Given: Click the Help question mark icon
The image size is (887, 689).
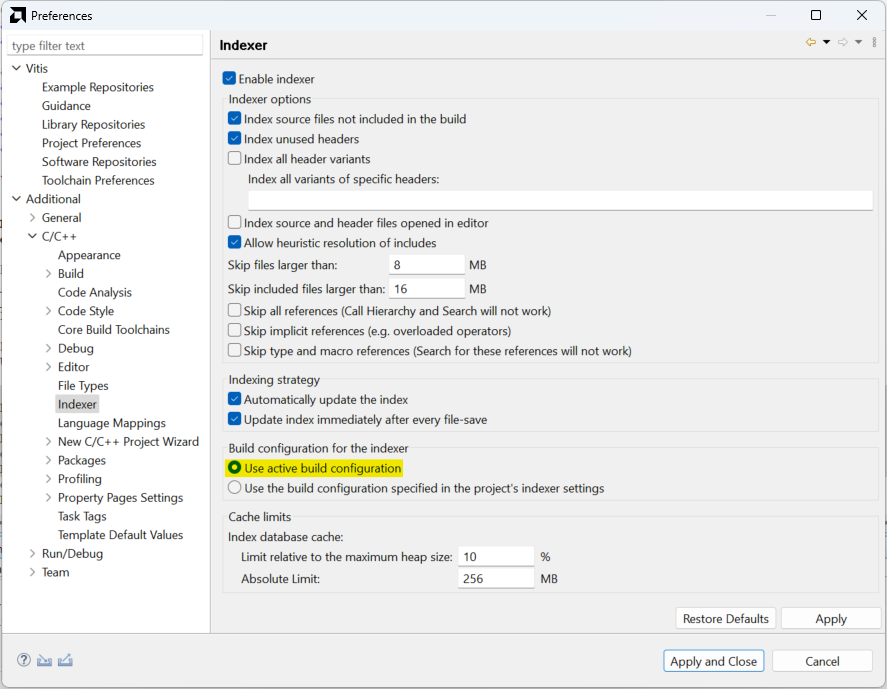Looking at the screenshot, I should coord(24,660).
